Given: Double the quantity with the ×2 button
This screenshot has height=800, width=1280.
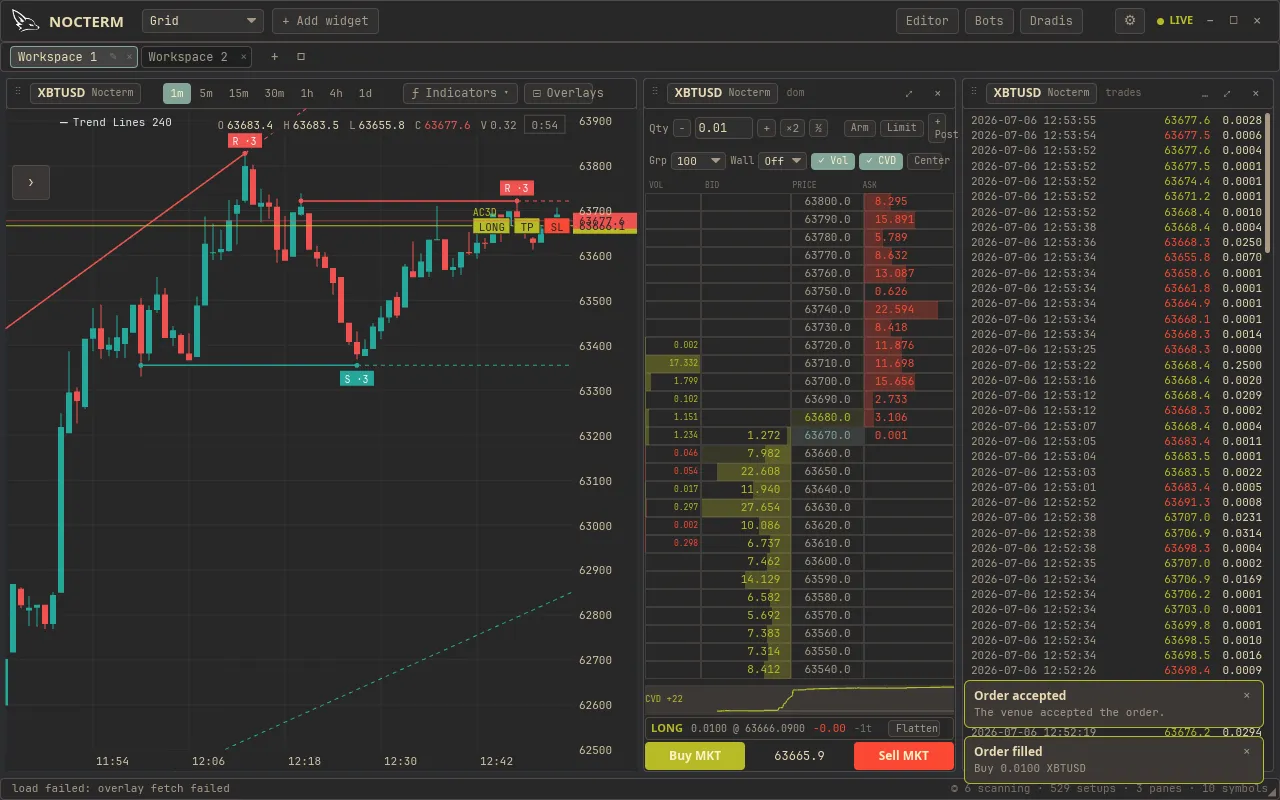Looking at the screenshot, I should [x=792, y=128].
